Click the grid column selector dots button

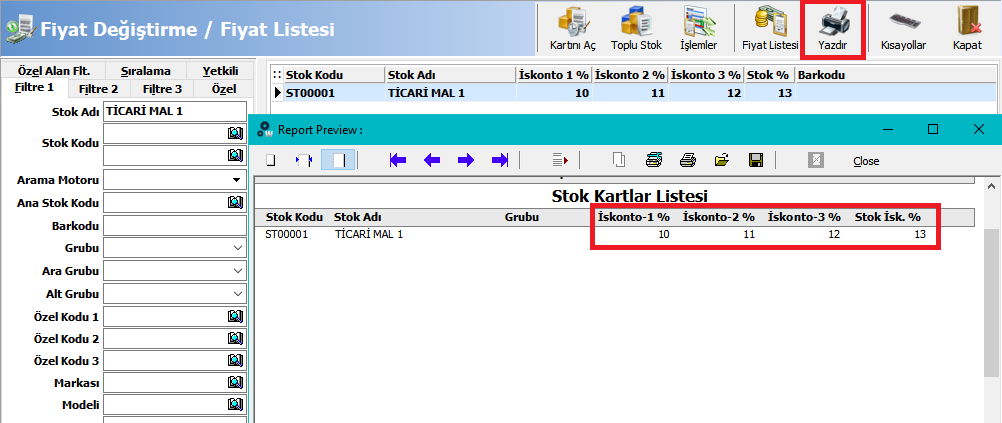[277, 75]
